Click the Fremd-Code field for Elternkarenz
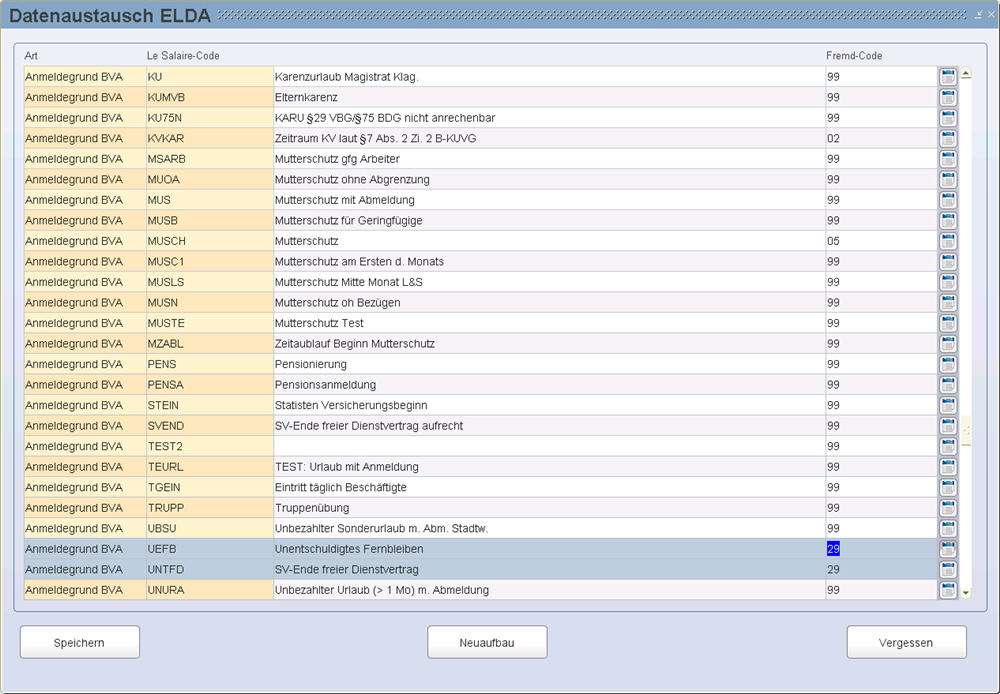The image size is (1000, 694). pyautogui.click(x=880, y=98)
